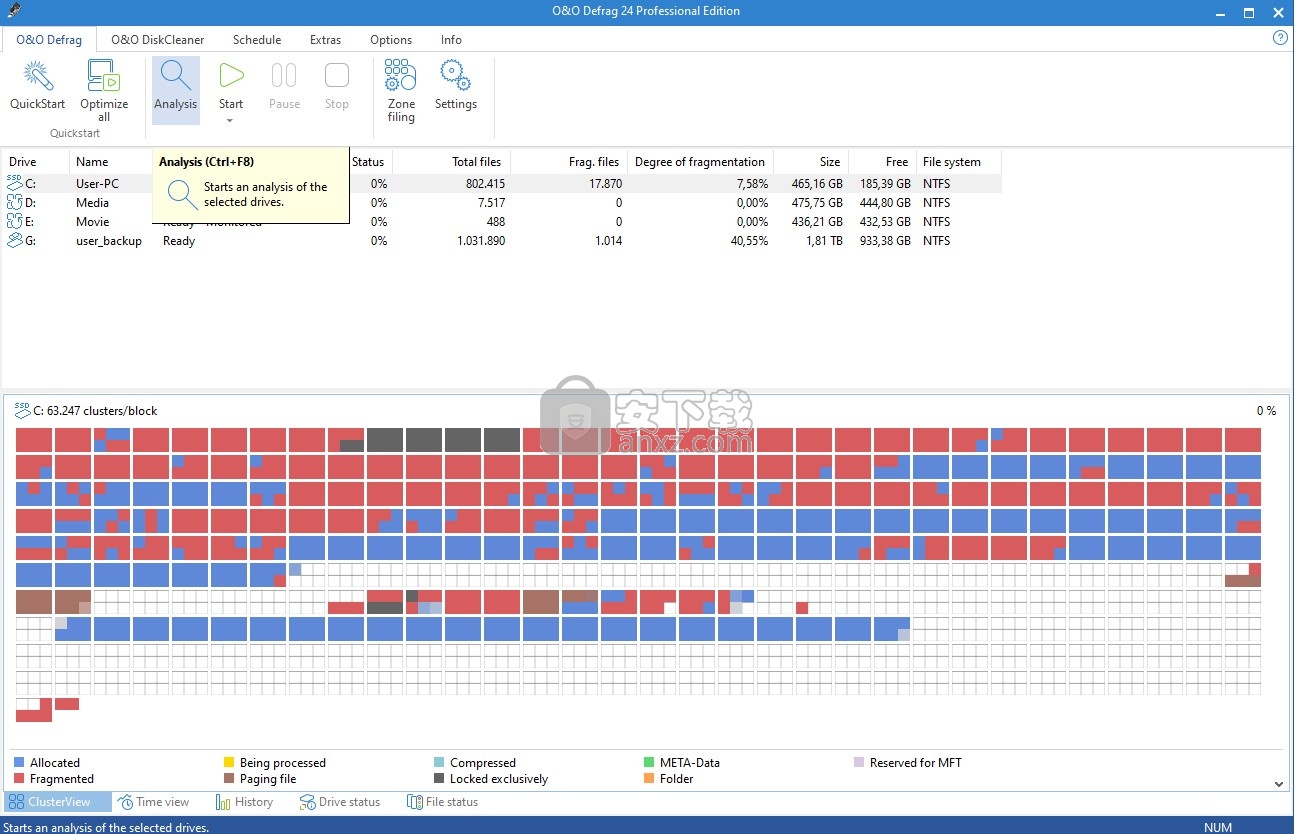Image resolution: width=1296 pixels, height=834 pixels.
Task: Open the File status tab
Action: click(443, 802)
